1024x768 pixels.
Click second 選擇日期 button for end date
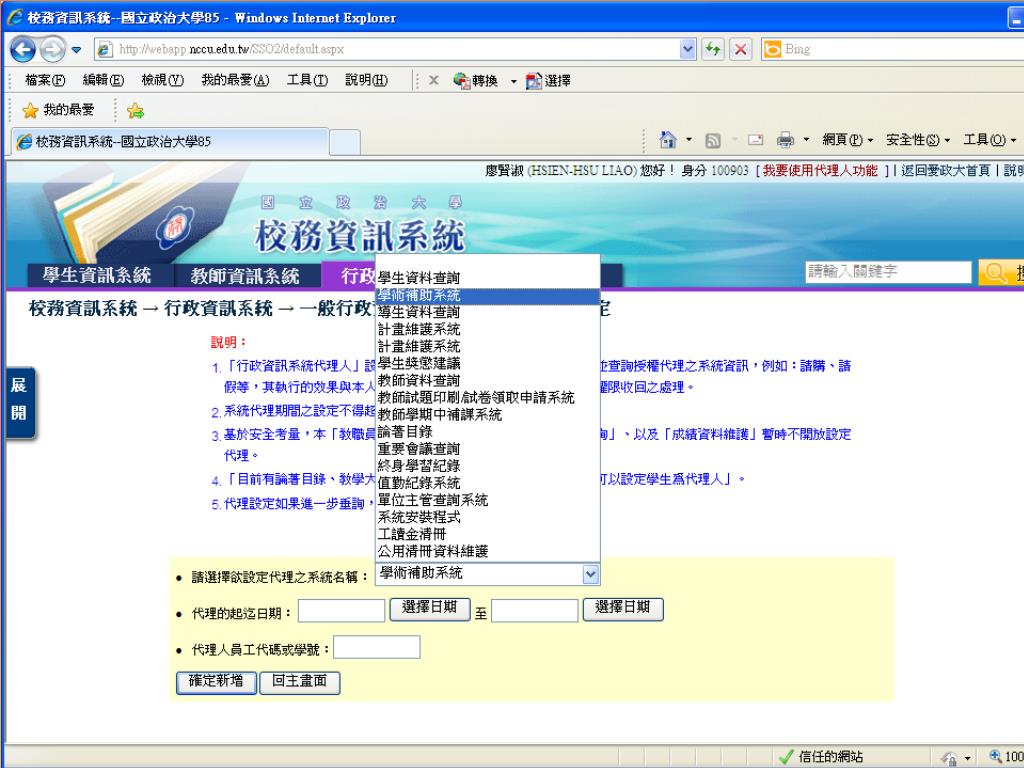(x=623, y=608)
